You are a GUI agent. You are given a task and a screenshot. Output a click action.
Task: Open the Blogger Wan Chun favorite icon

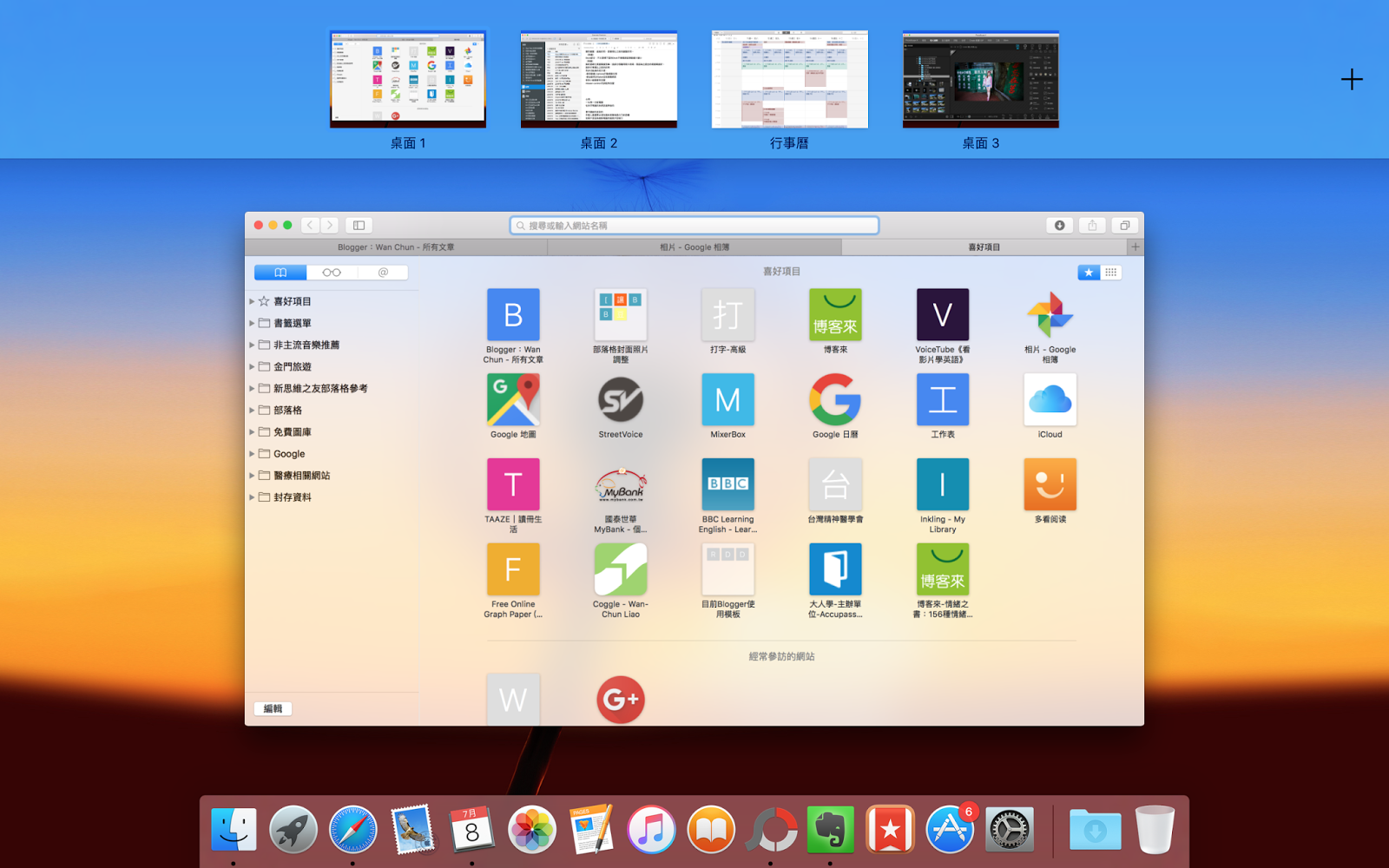coord(513,314)
